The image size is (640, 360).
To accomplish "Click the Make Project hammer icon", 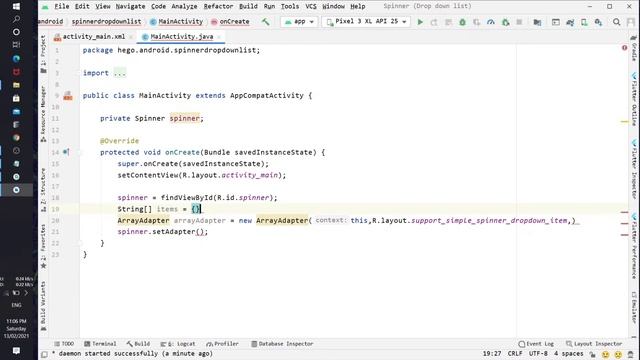I will click(266, 22).
